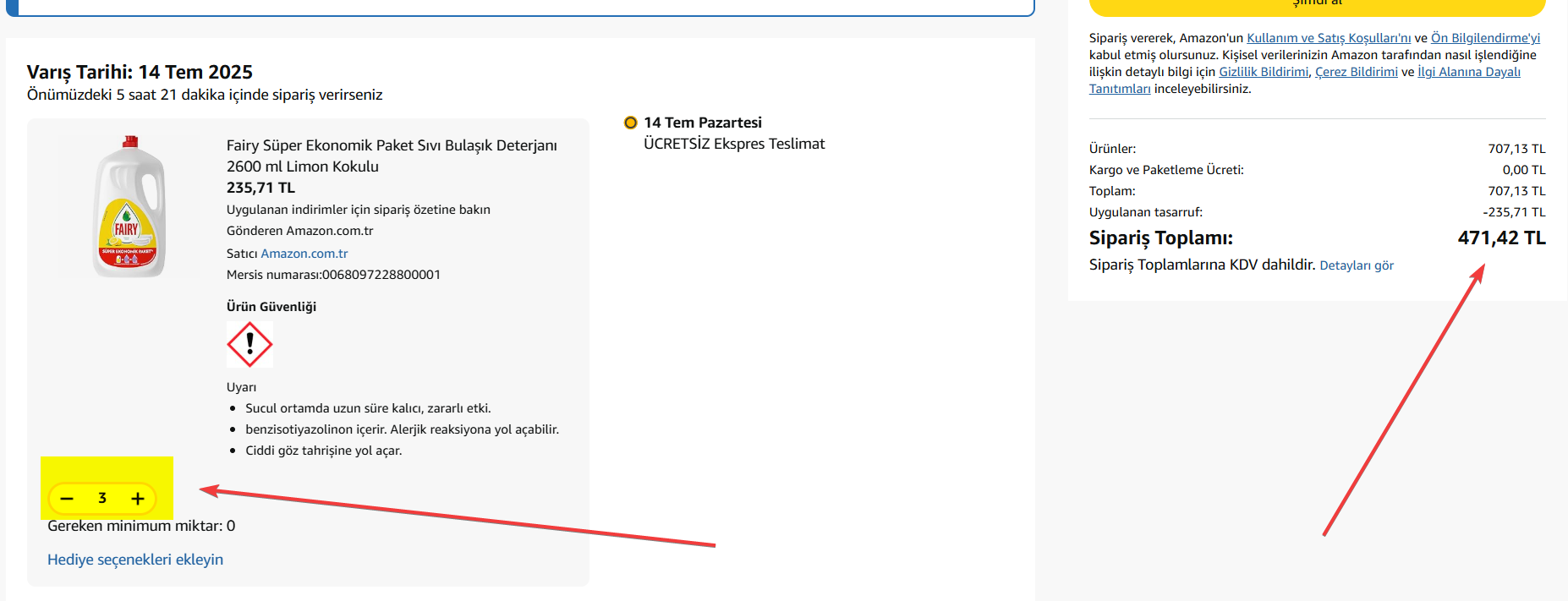Click the Ürünler 707,13 TL value

(1516, 149)
